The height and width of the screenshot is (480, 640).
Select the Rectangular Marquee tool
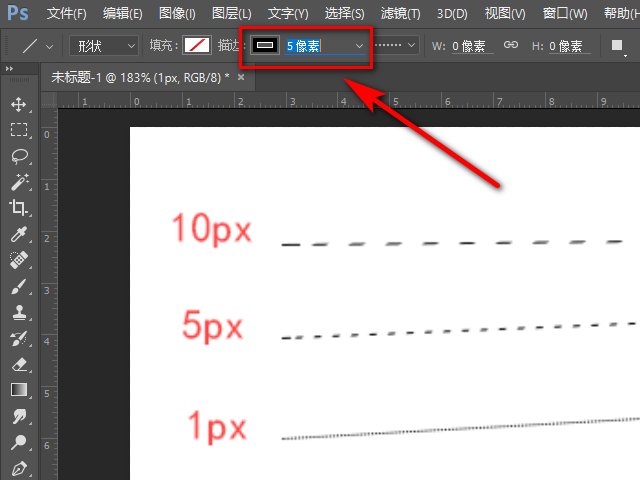(x=18, y=130)
